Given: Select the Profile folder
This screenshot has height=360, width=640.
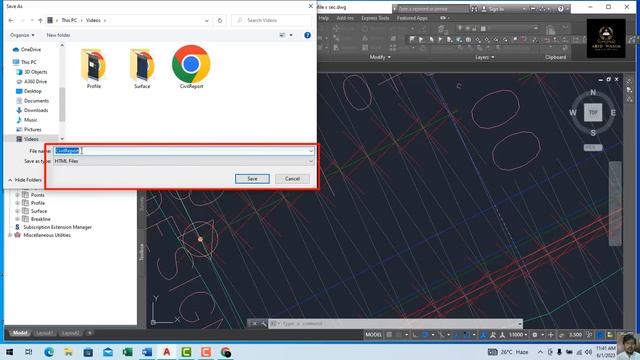Looking at the screenshot, I should (94, 69).
